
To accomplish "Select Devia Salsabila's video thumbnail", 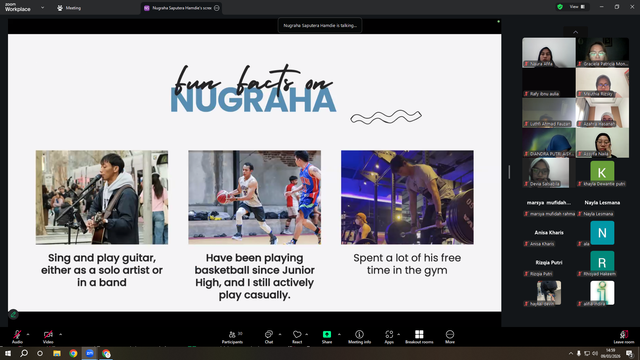I will (x=549, y=173).
